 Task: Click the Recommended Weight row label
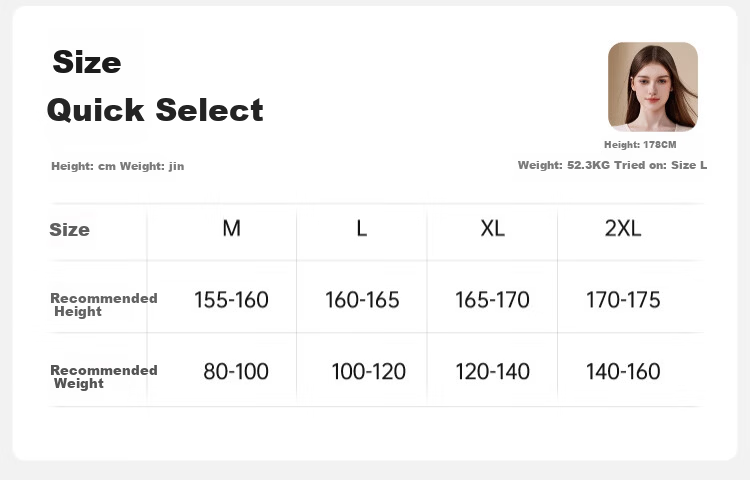point(104,377)
